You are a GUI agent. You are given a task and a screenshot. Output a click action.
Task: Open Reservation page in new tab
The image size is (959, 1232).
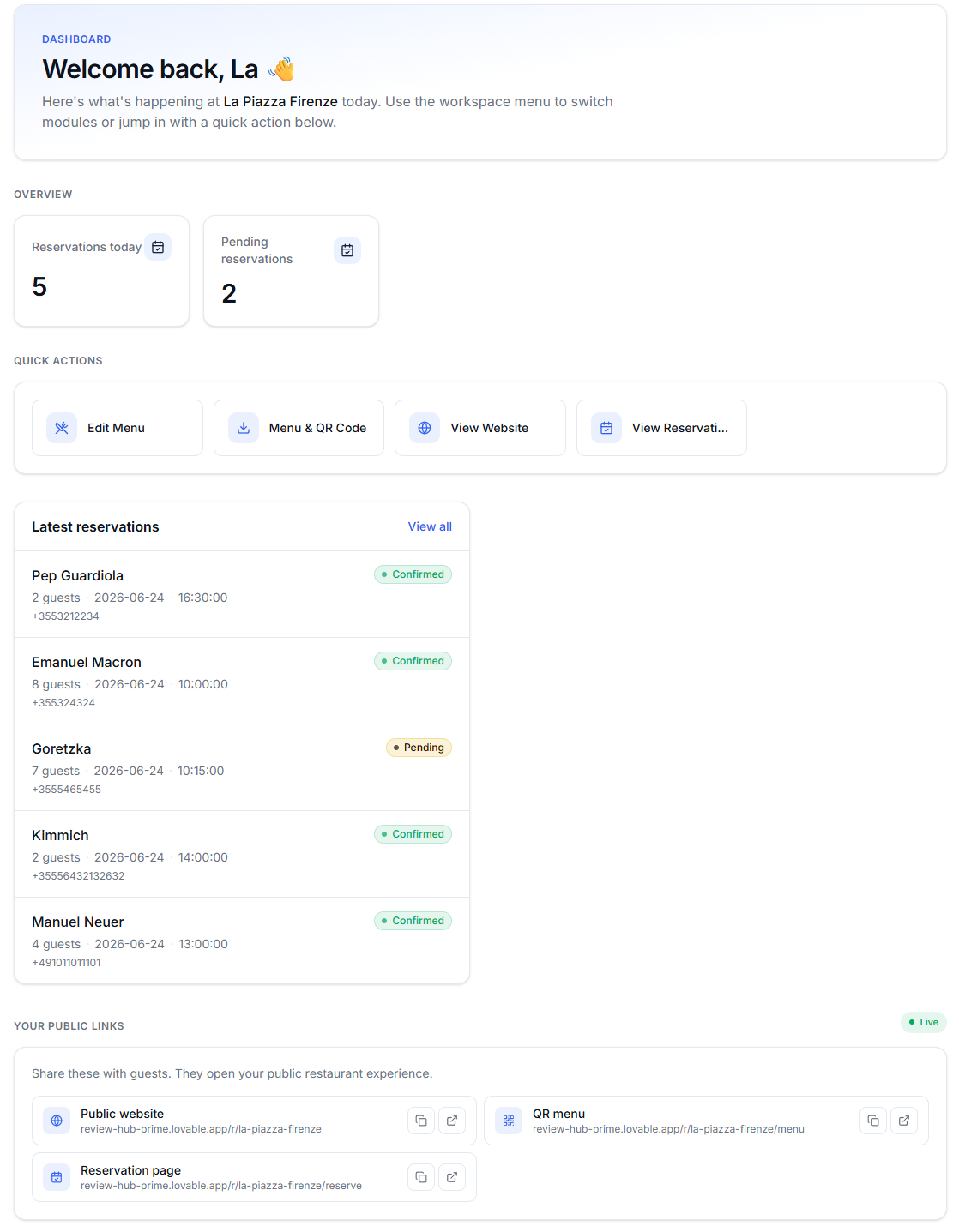452,1177
